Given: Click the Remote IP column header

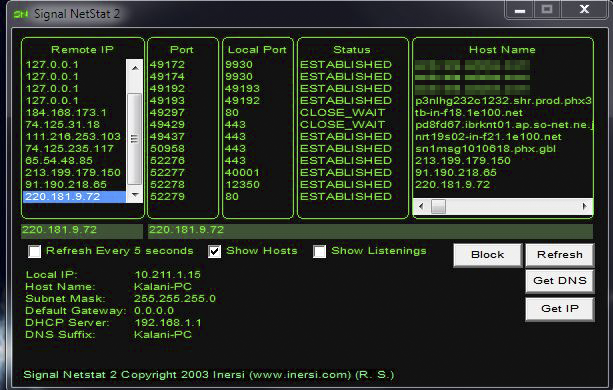Looking at the screenshot, I should [x=82, y=50].
